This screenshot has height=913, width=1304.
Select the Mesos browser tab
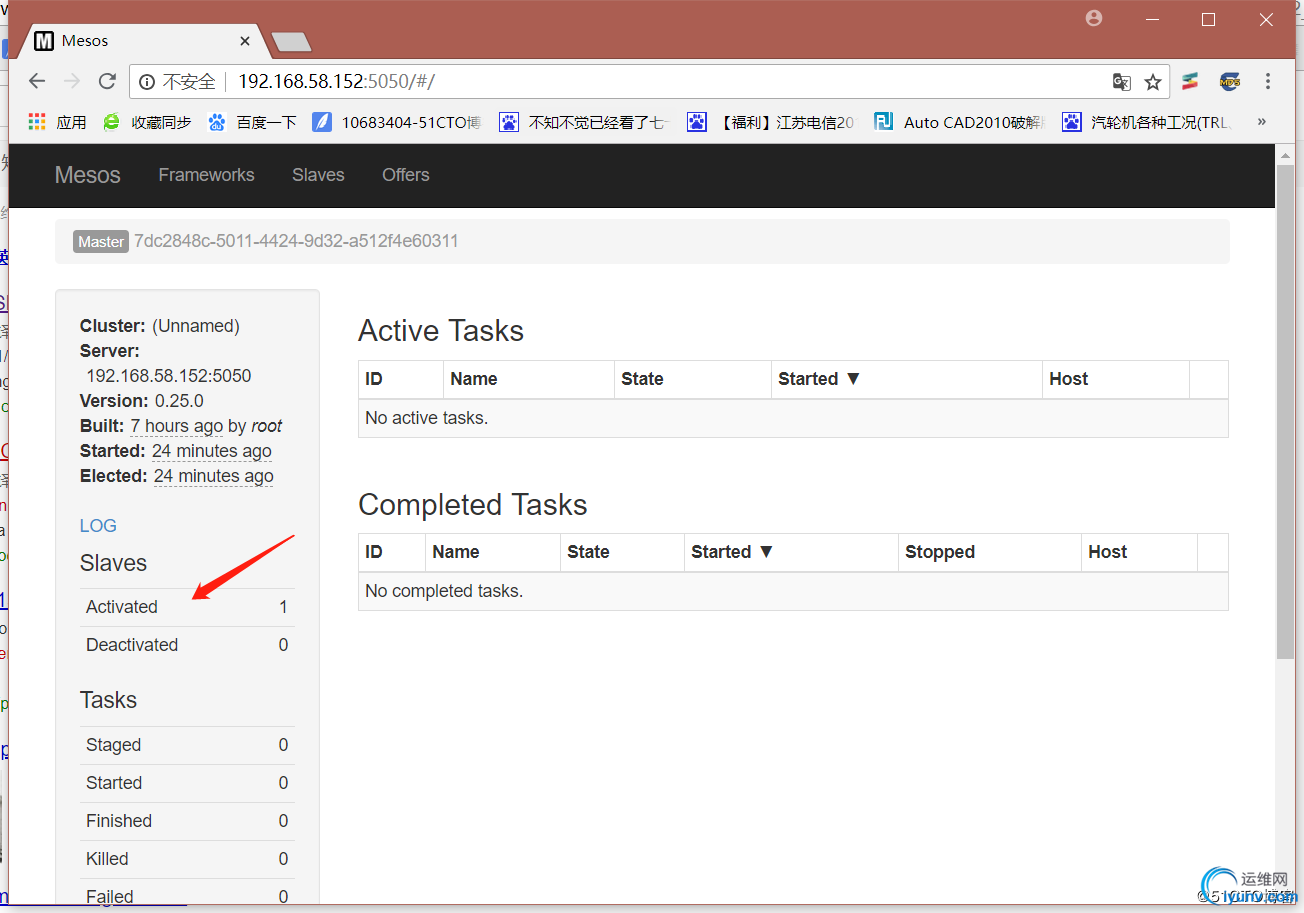pyautogui.click(x=142, y=41)
